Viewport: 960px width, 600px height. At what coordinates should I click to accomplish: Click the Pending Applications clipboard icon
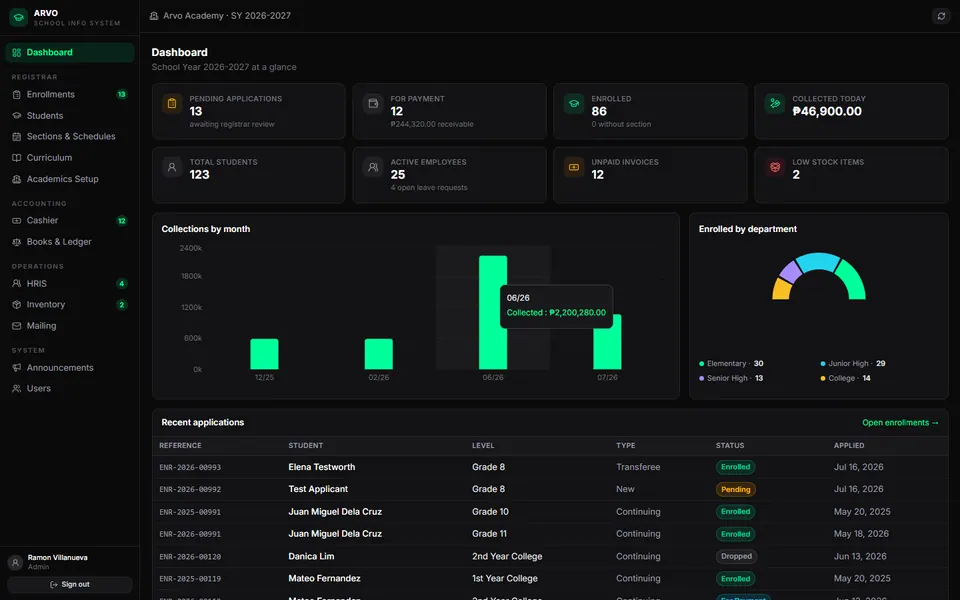[x=172, y=103]
